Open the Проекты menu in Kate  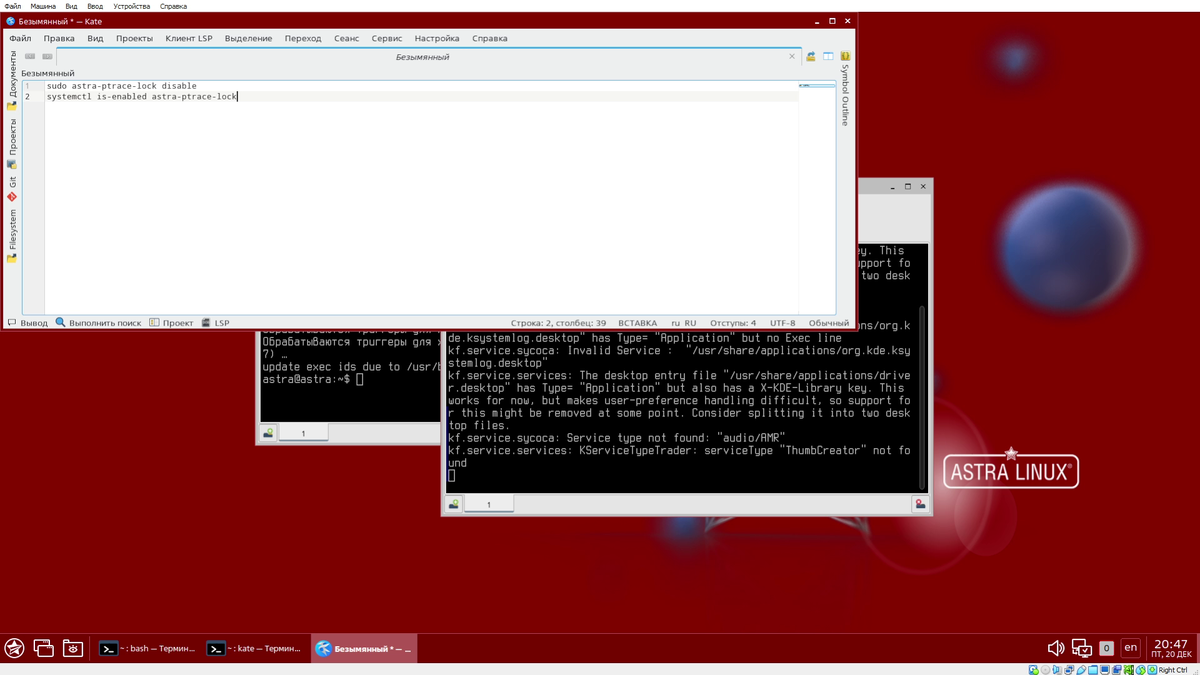click(134, 38)
